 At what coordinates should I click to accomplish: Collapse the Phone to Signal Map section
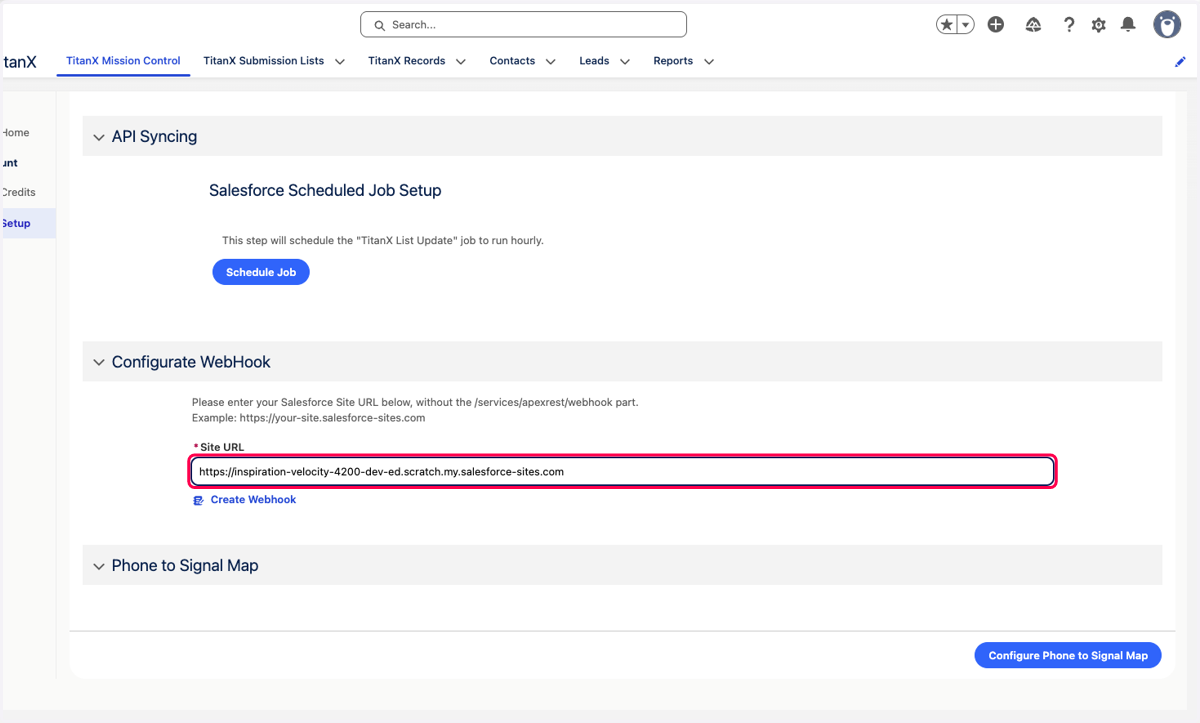pyautogui.click(x=99, y=566)
